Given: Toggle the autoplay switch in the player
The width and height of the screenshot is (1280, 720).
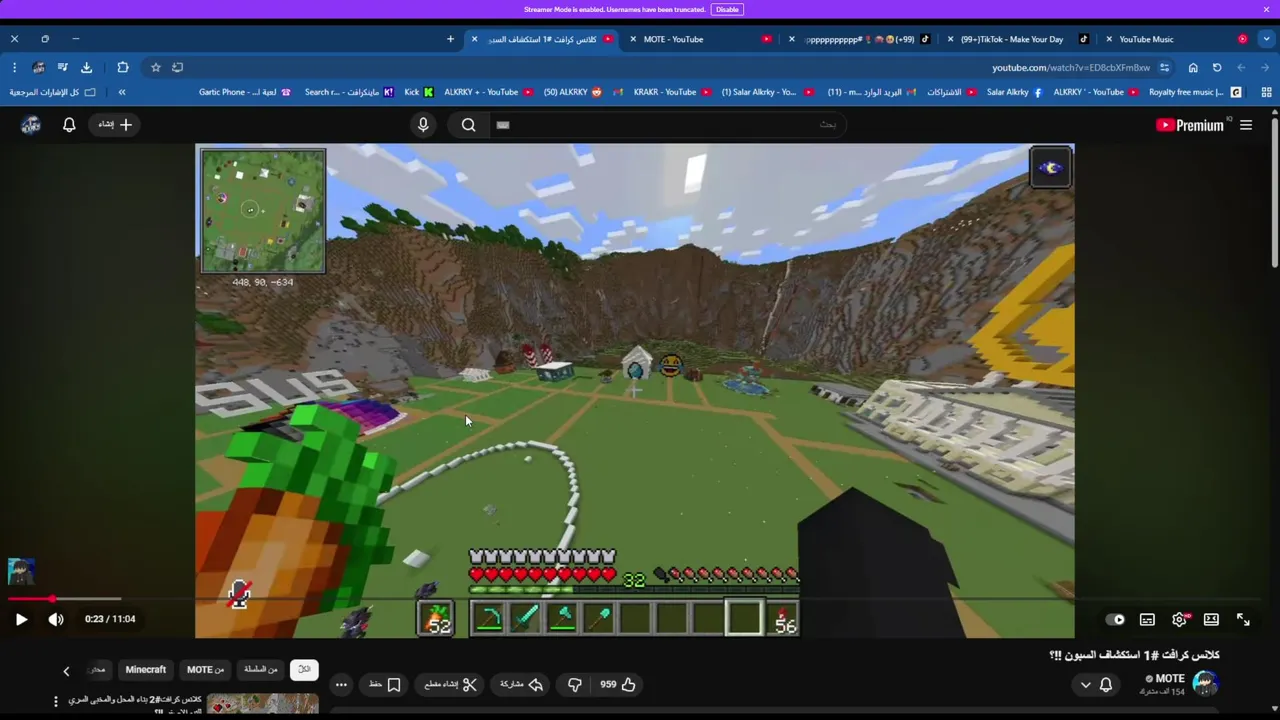Looking at the screenshot, I should [x=1115, y=619].
